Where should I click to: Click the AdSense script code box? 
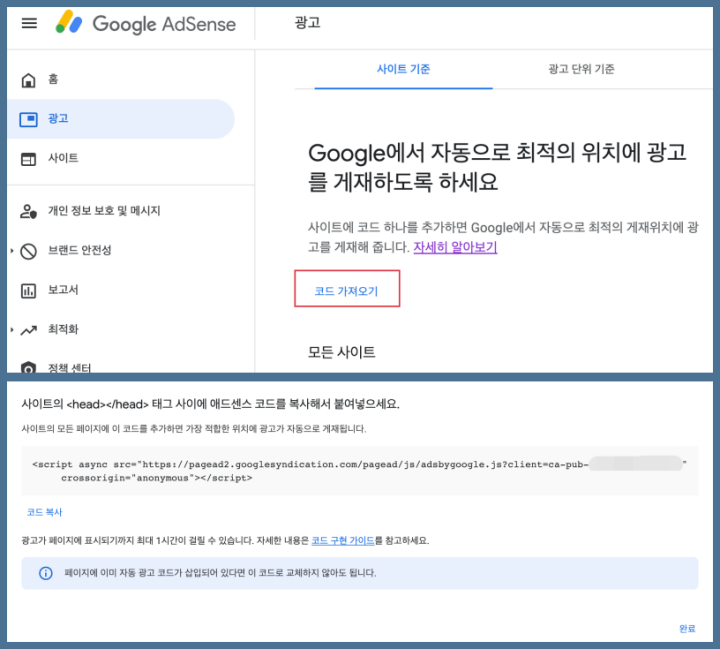[x=360, y=471]
